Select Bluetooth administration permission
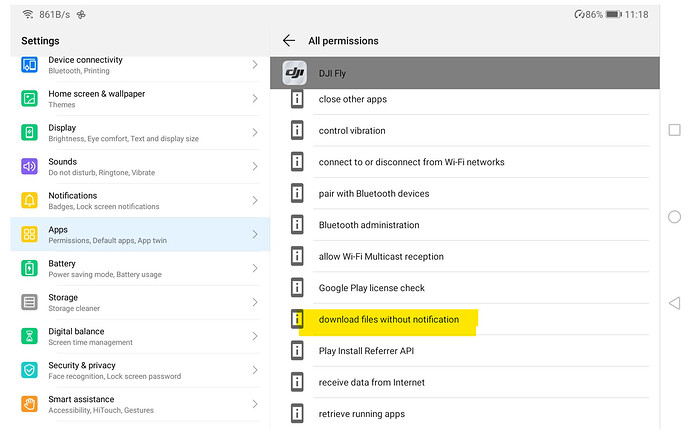Screen dimensions: 690x444 point(465,225)
